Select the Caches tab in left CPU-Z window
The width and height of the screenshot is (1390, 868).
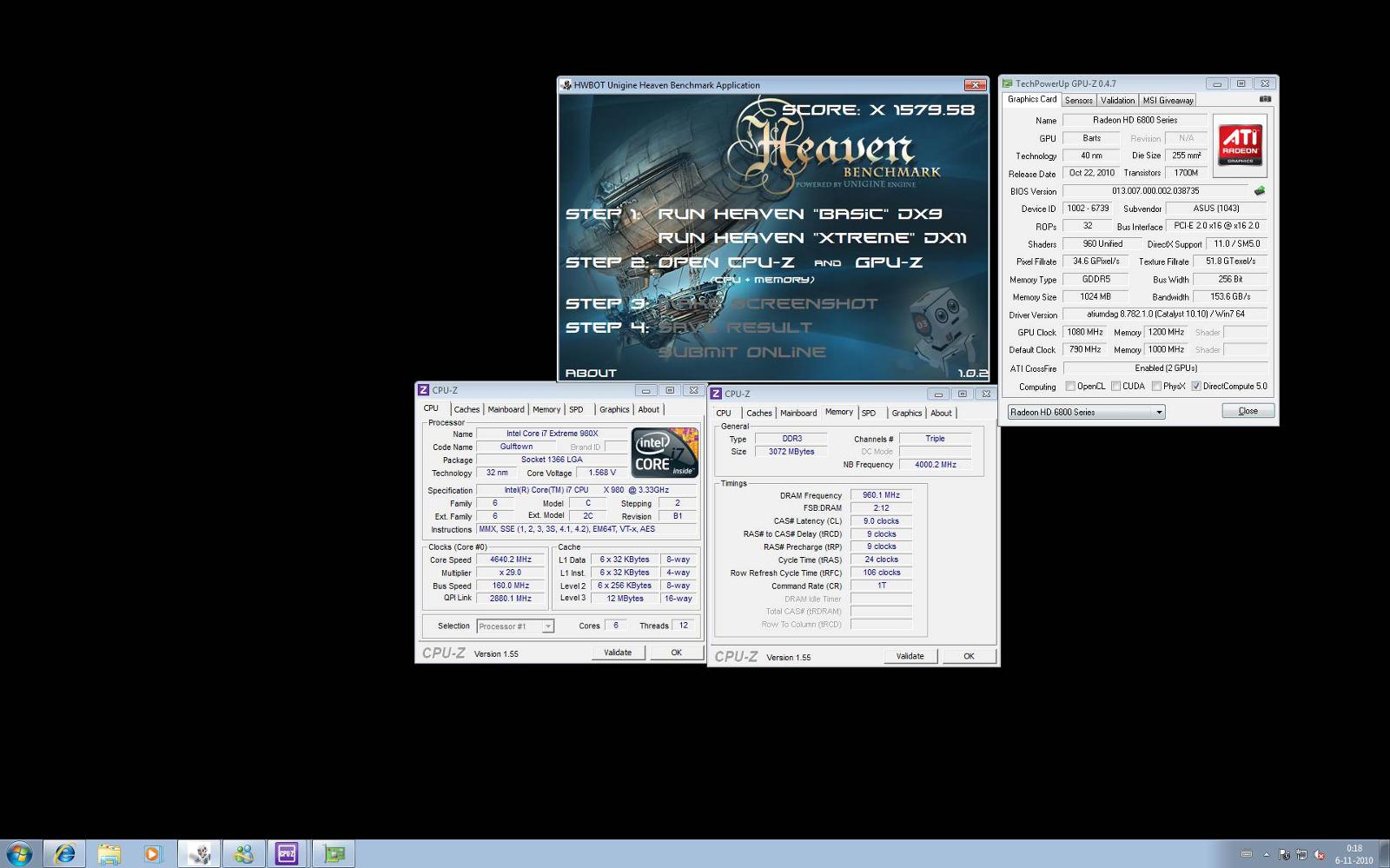pos(467,409)
